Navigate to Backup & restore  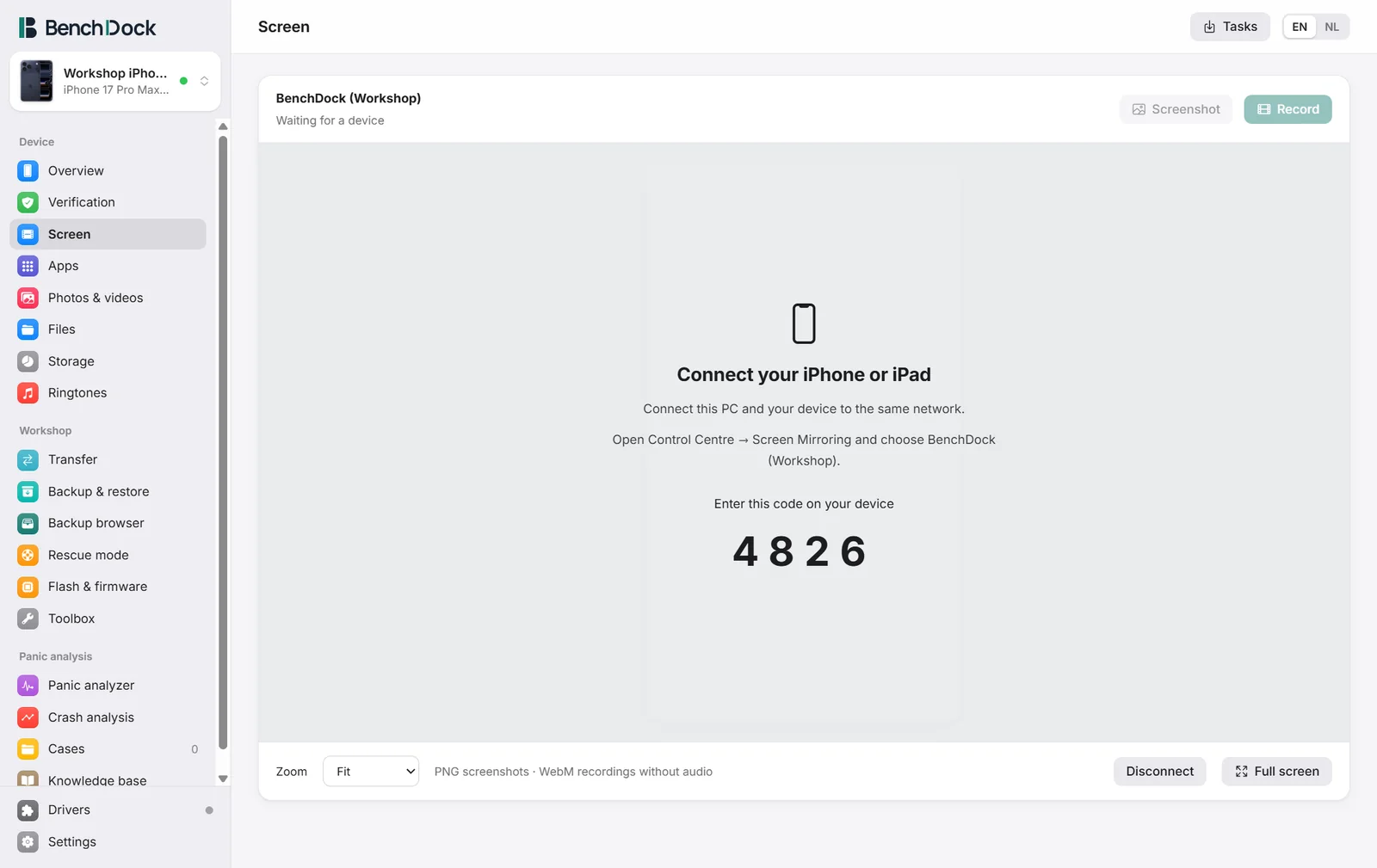point(108,492)
